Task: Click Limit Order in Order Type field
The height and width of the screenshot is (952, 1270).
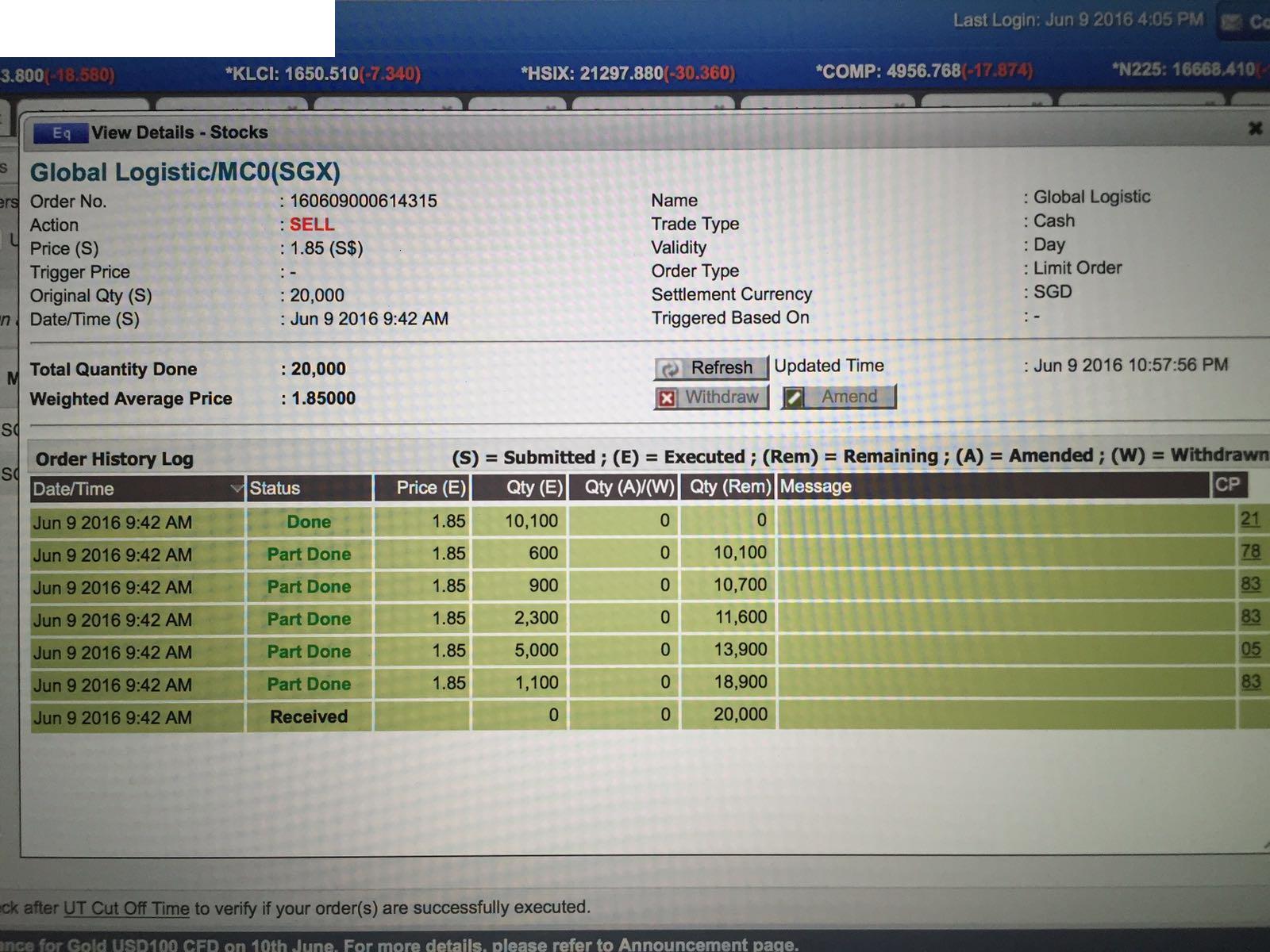Action: (x=1077, y=268)
